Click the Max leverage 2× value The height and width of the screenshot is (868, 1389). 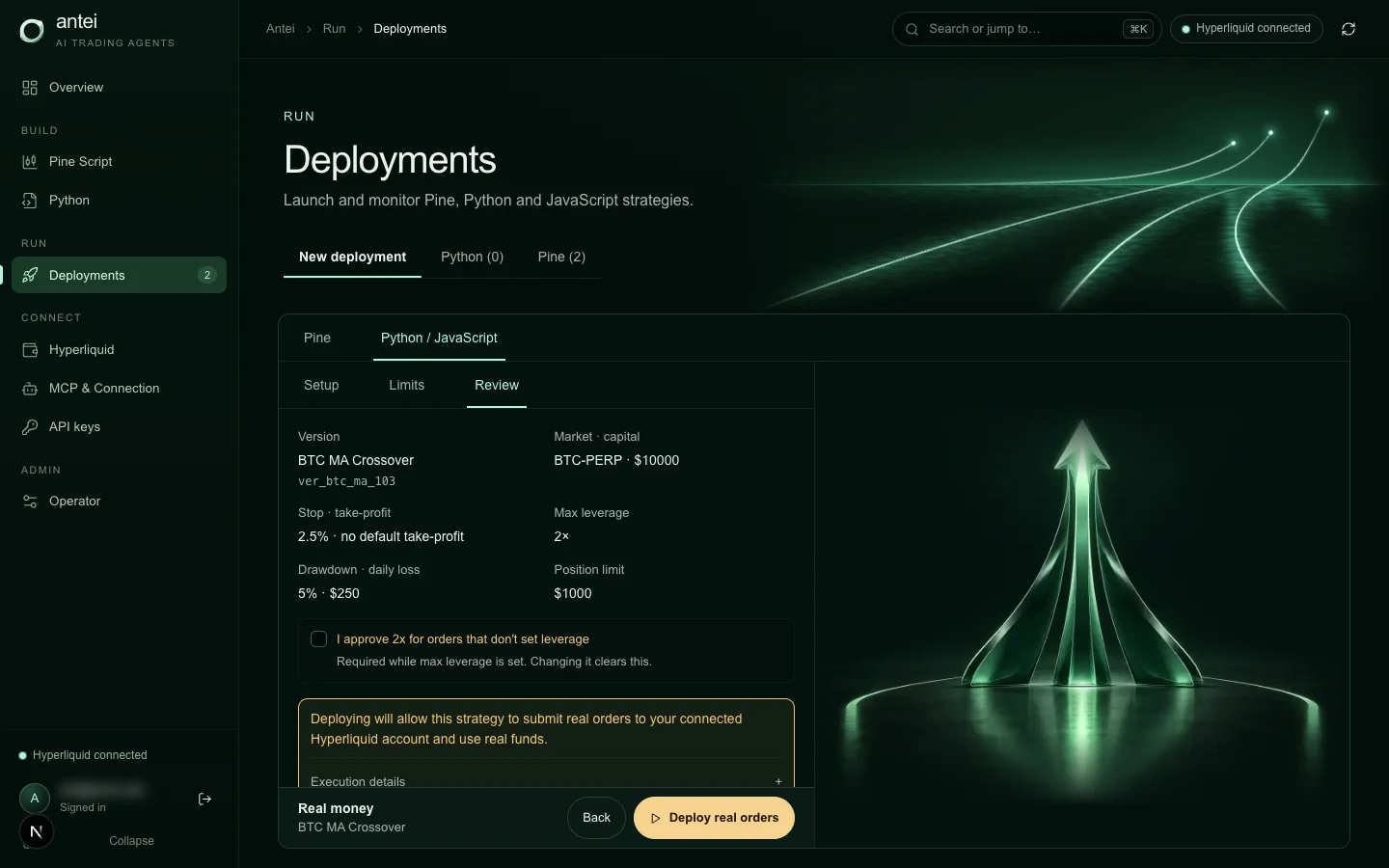click(561, 536)
